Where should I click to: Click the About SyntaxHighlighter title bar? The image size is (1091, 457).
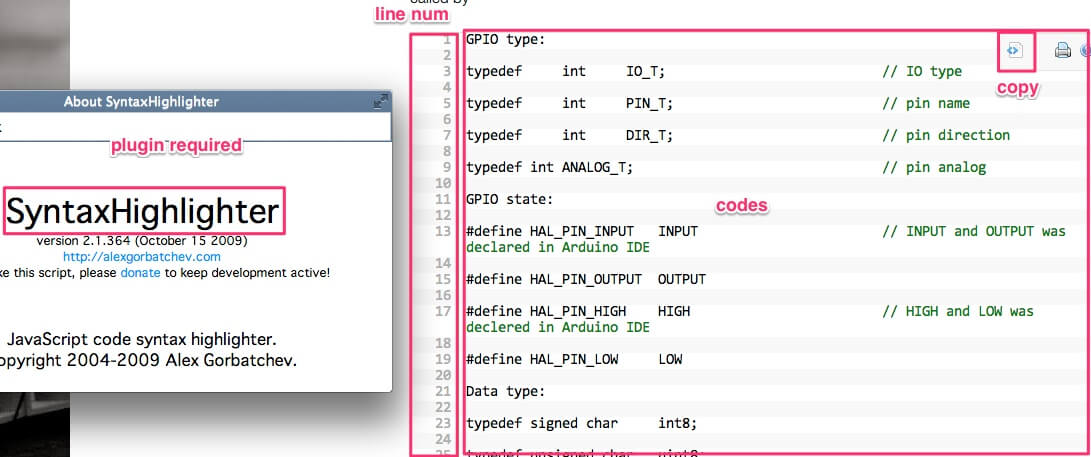[141, 101]
